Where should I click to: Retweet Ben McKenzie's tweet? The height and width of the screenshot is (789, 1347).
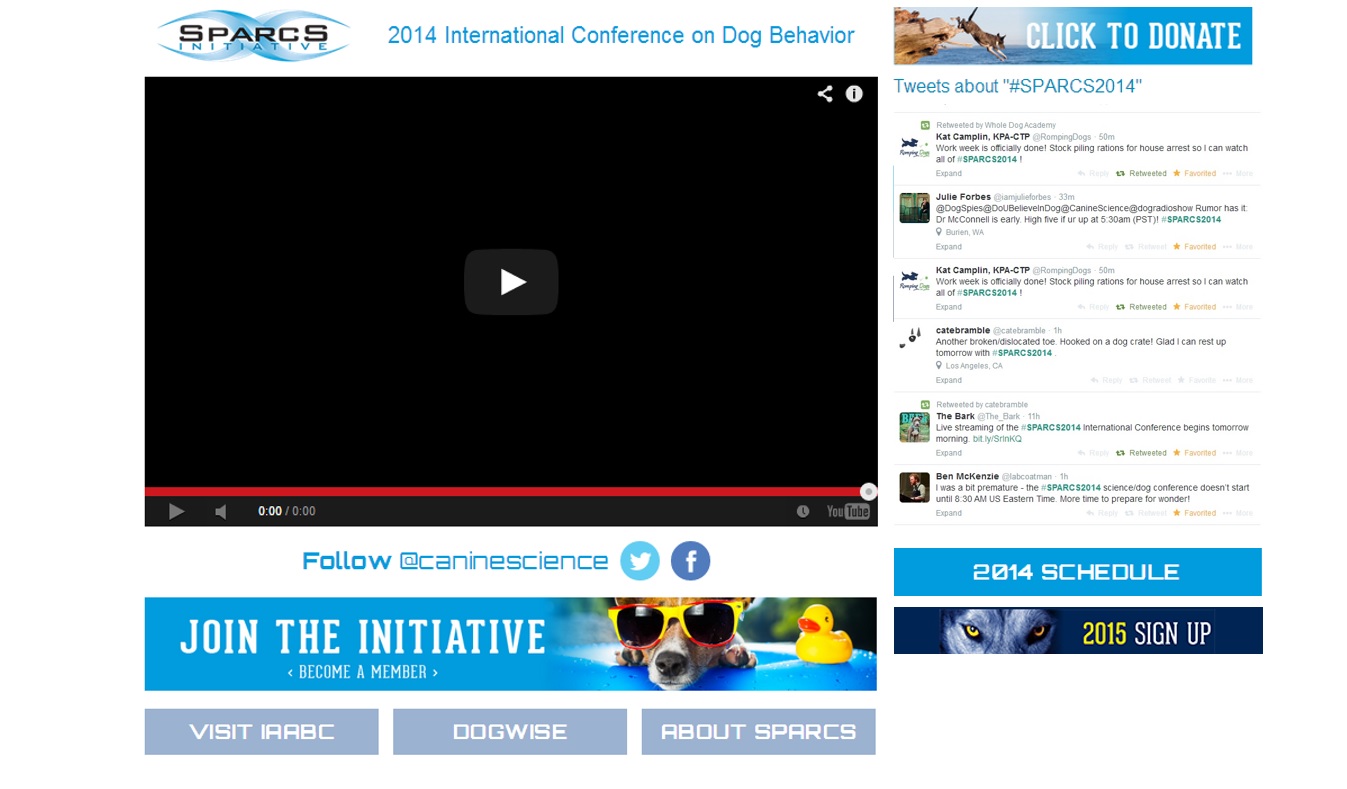coord(1146,513)
